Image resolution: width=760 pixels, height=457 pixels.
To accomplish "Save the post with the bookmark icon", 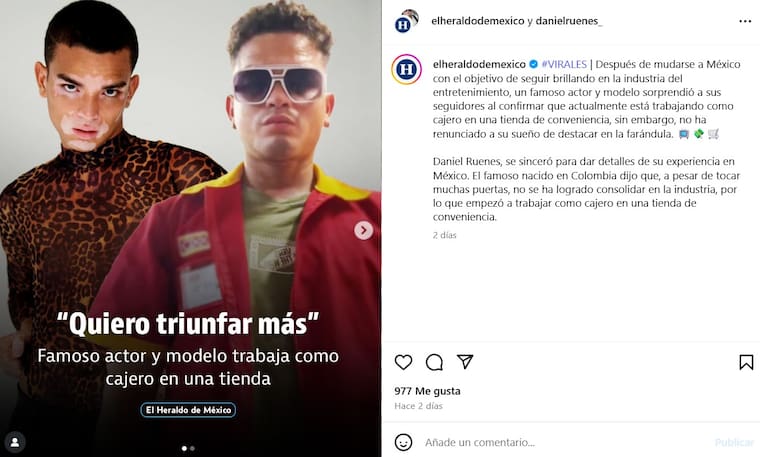I will click(x=746, y=362).
